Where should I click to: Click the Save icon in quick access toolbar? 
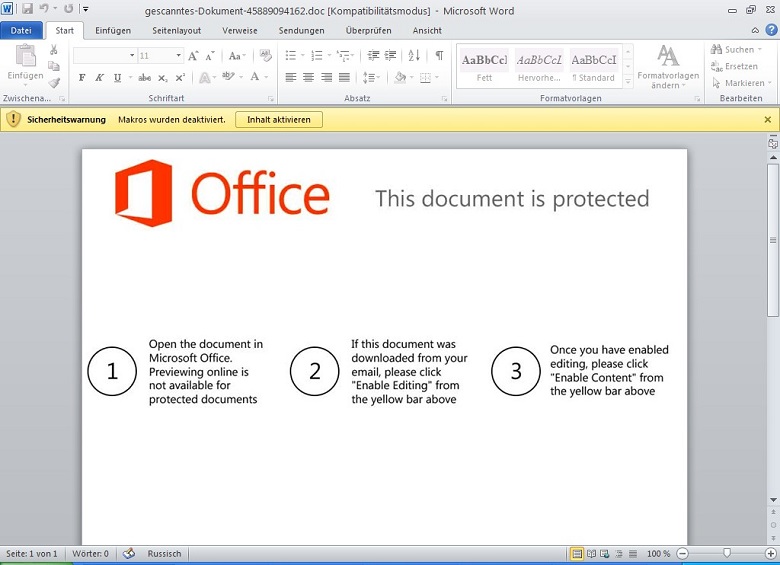coord(27,9)
